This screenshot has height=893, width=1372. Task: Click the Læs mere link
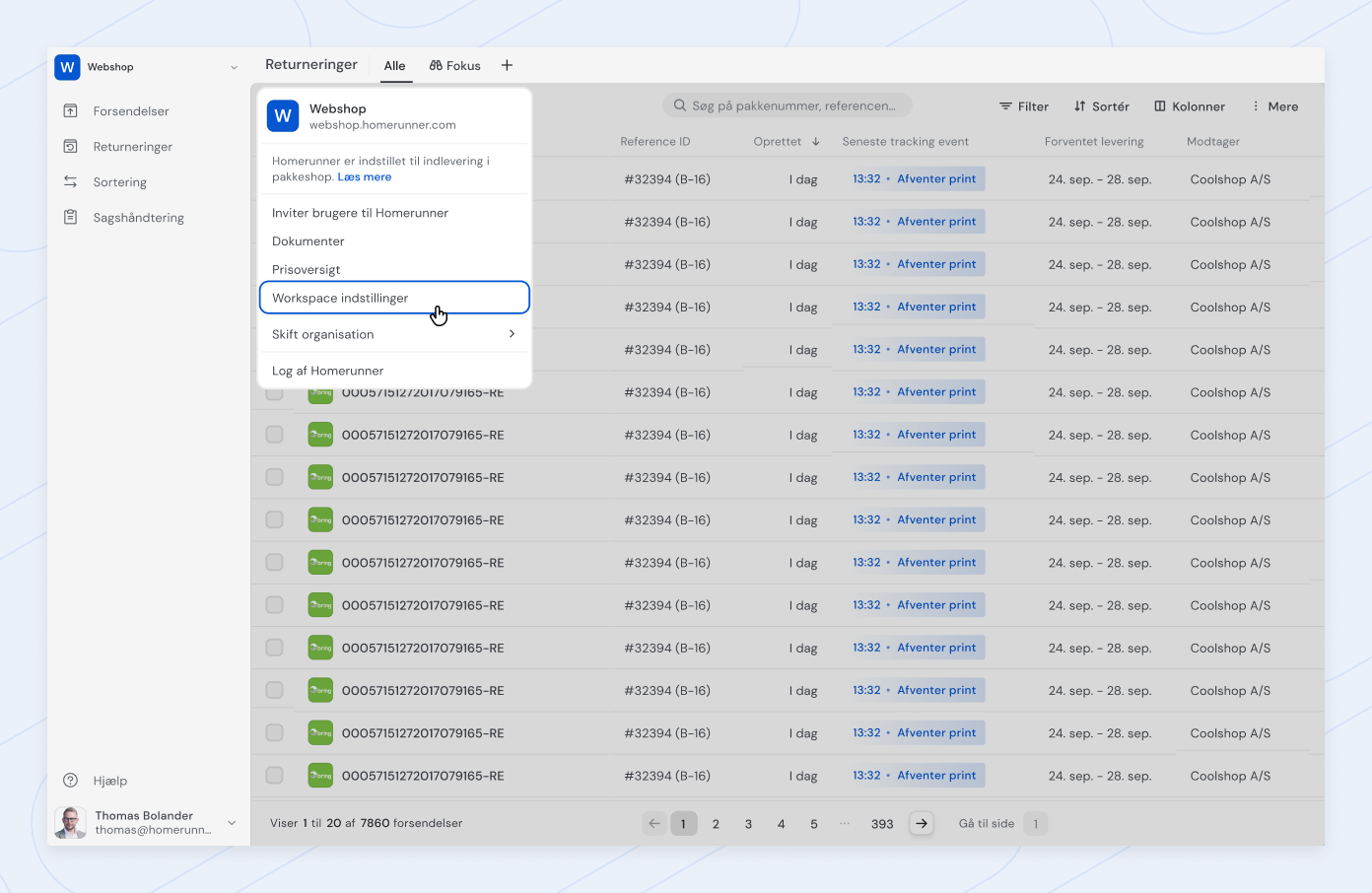(x=365, y=177)
